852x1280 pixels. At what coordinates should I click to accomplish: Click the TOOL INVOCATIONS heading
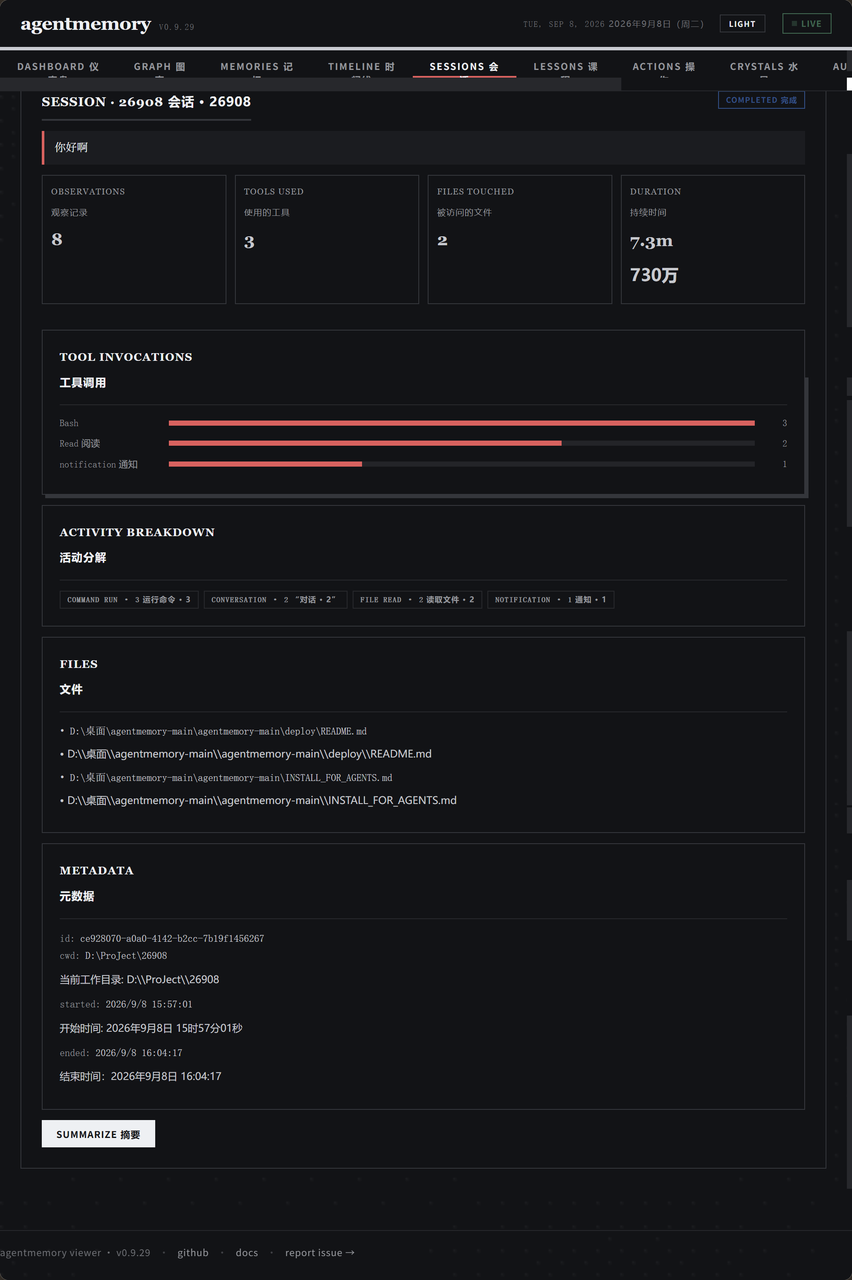coord(126,357)
